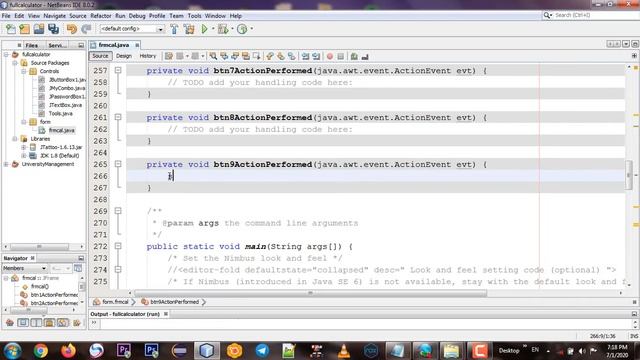Open the Navigator Members dropdown
The width and height of the screenshot is (640, 360).
24,268
